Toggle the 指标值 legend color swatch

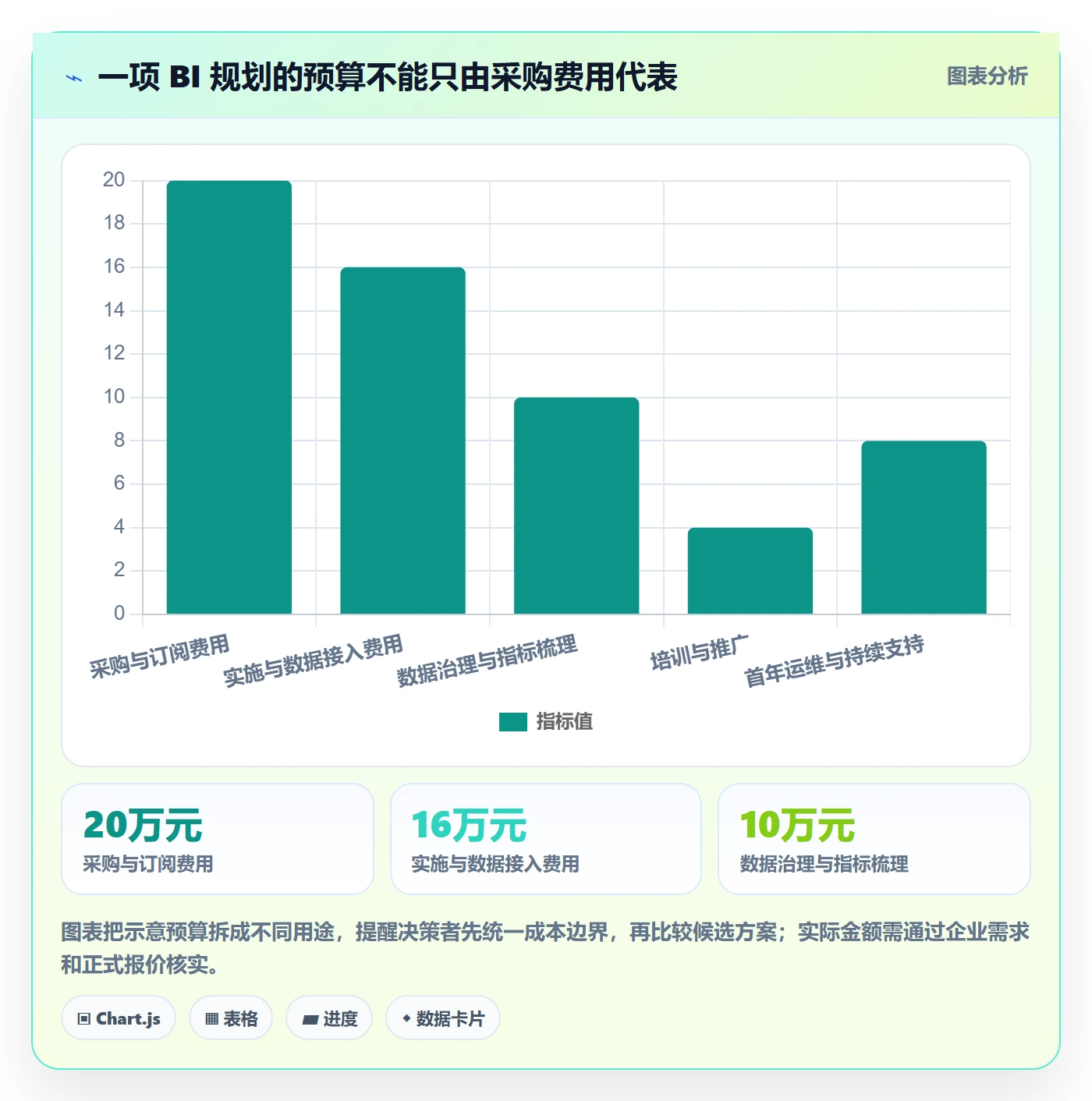[512, 722]
